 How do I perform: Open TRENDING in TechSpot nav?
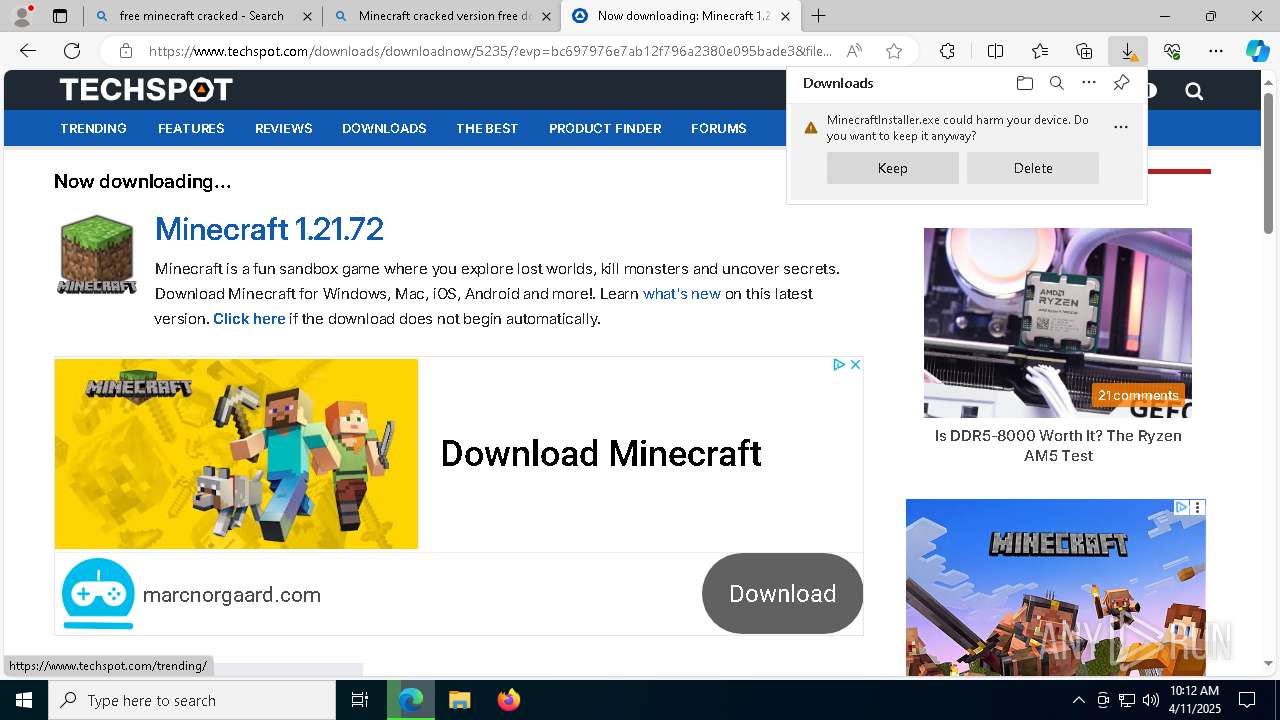[93, 128]
